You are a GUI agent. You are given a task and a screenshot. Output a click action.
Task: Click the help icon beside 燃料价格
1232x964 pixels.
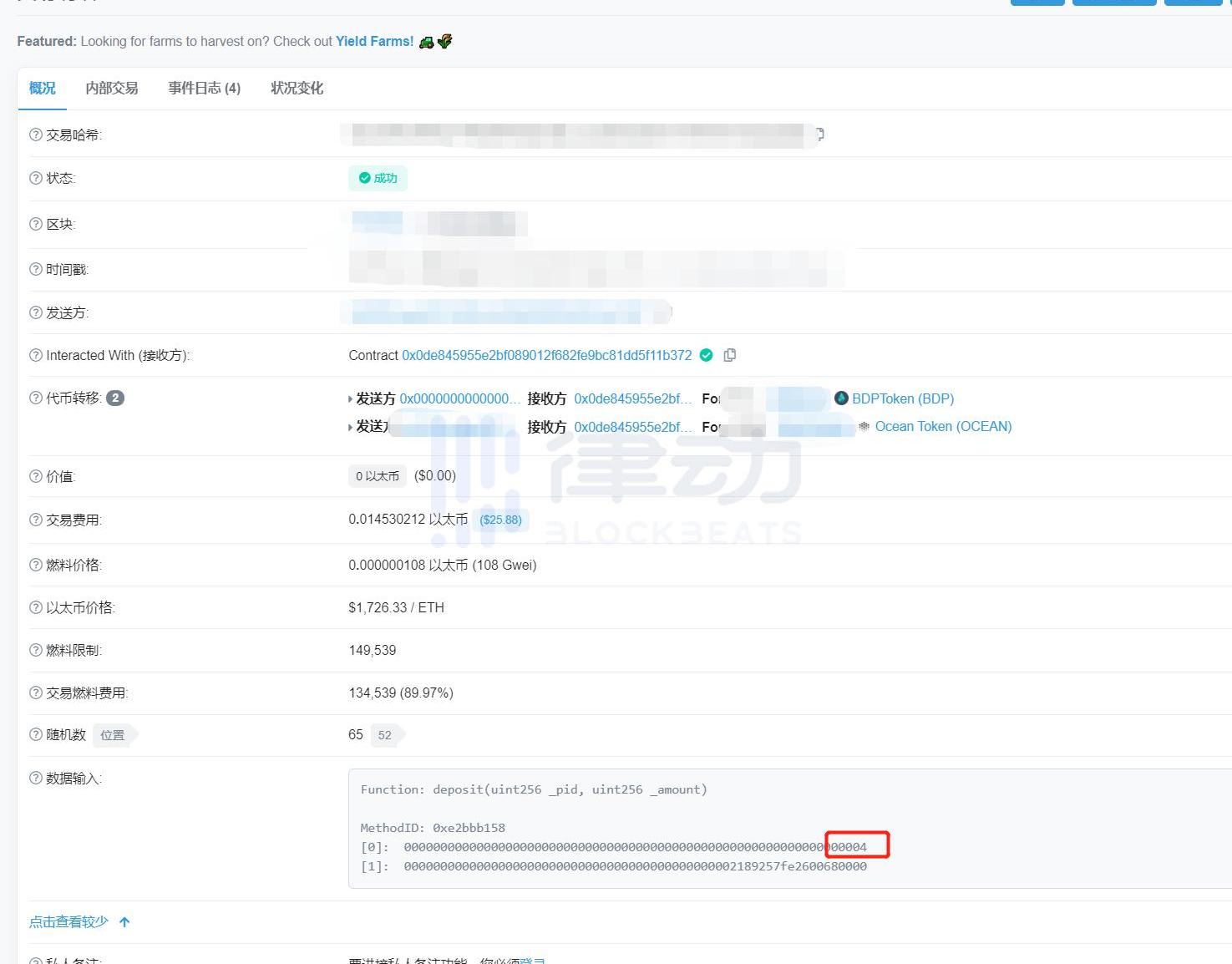pos(35,565)
